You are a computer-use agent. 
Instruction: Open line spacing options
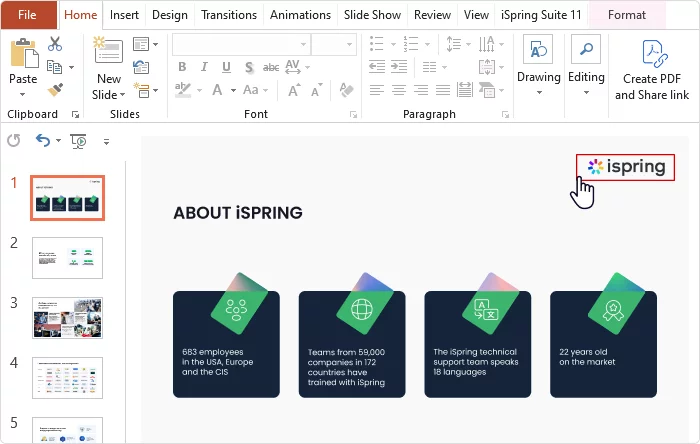(454, 44)
